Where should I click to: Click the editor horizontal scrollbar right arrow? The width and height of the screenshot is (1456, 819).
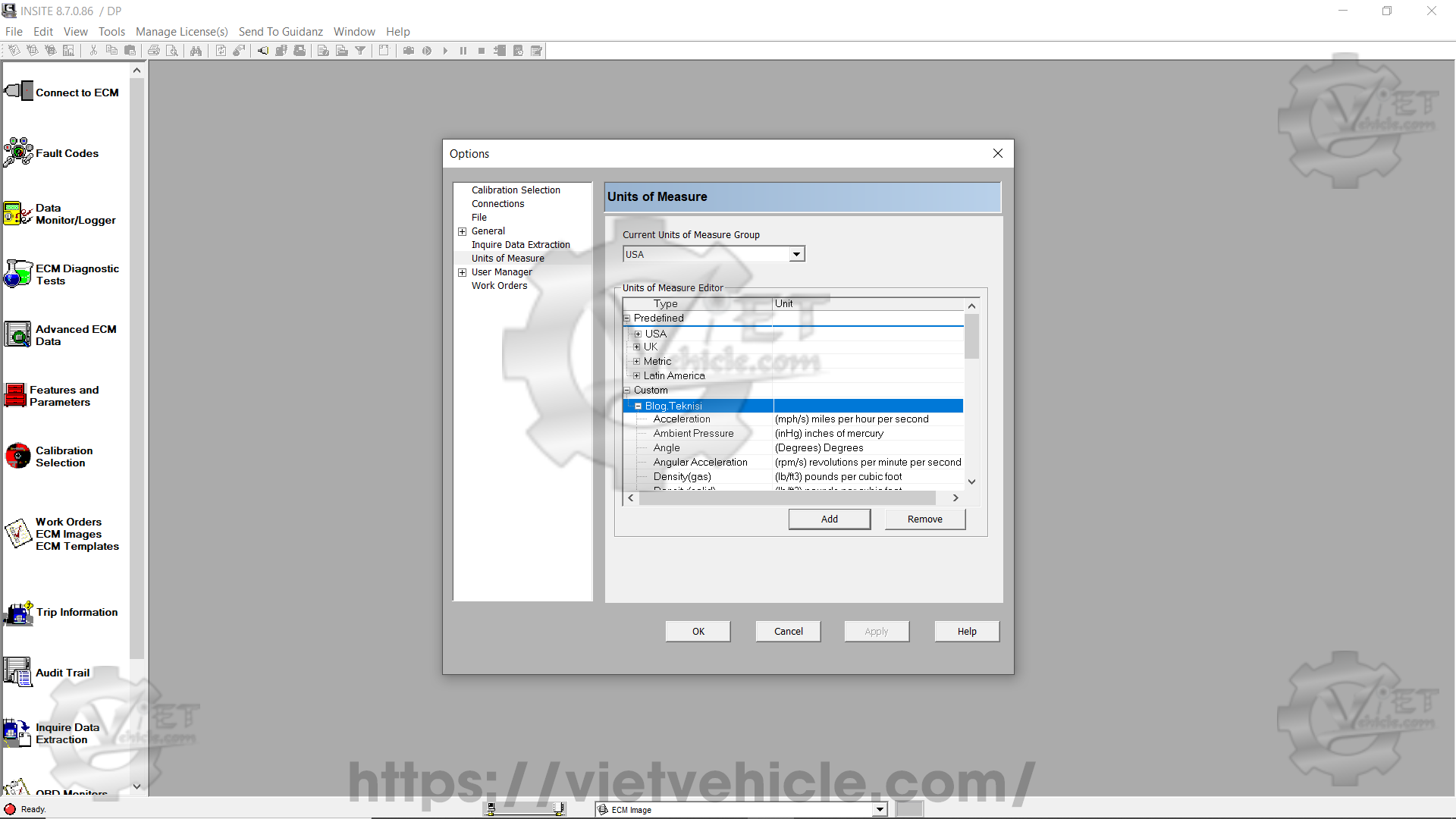tap(955, 498)
